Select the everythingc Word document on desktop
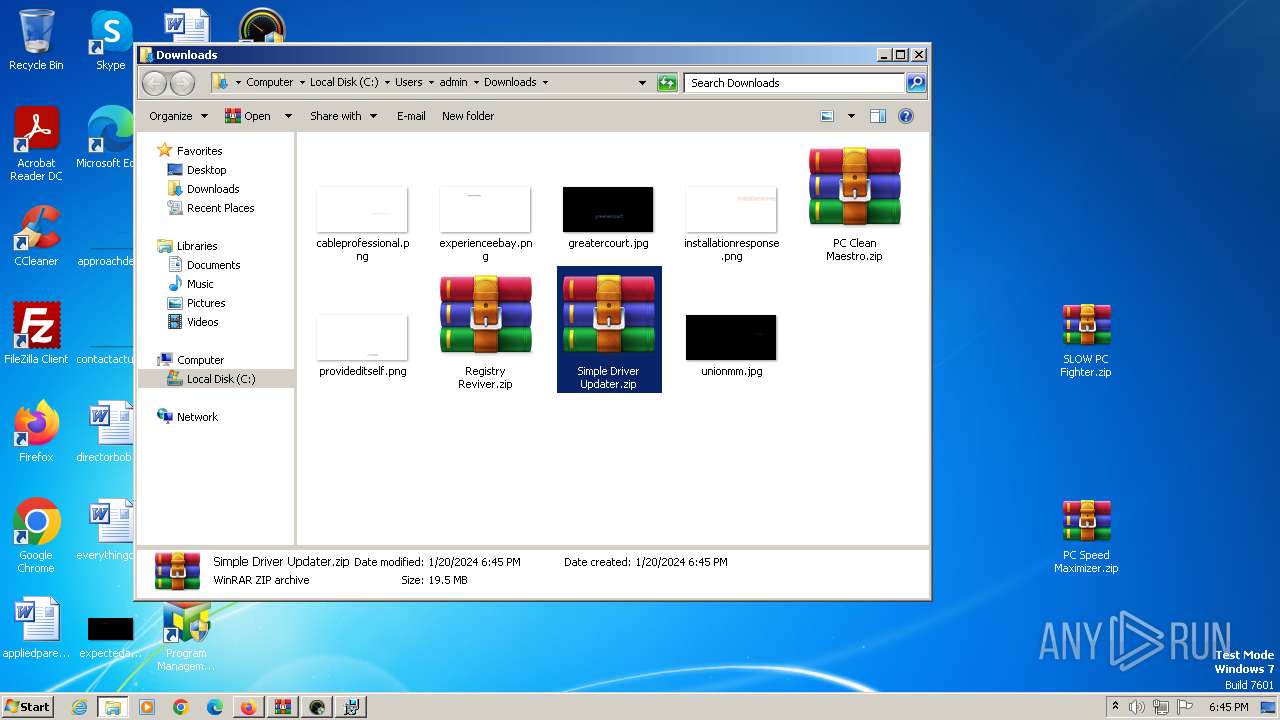This screenshot has height=720, width=1280. click(x=108, y=530)
